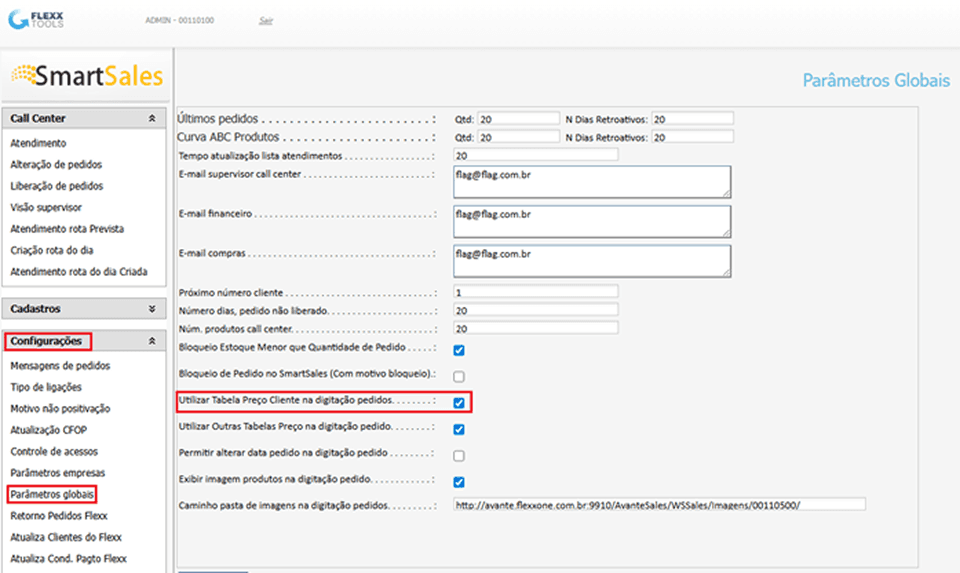This screenshot has width=960, height=573.
Task: Open Controle de acessos
Action: 54,451
